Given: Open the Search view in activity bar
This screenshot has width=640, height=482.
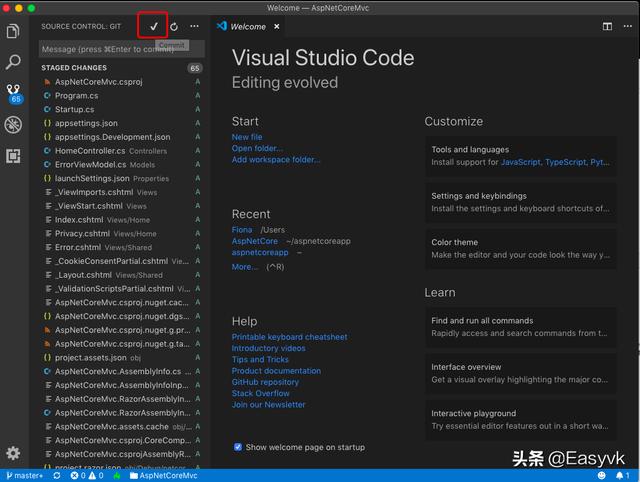Looking at the screenshot, I should pyautogui.click(x=13, y=62).
